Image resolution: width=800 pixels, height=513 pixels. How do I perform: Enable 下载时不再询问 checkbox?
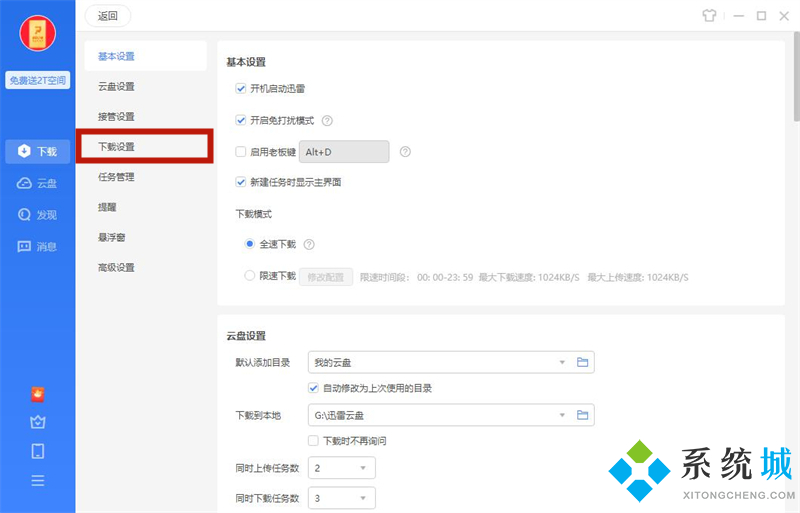313,440
